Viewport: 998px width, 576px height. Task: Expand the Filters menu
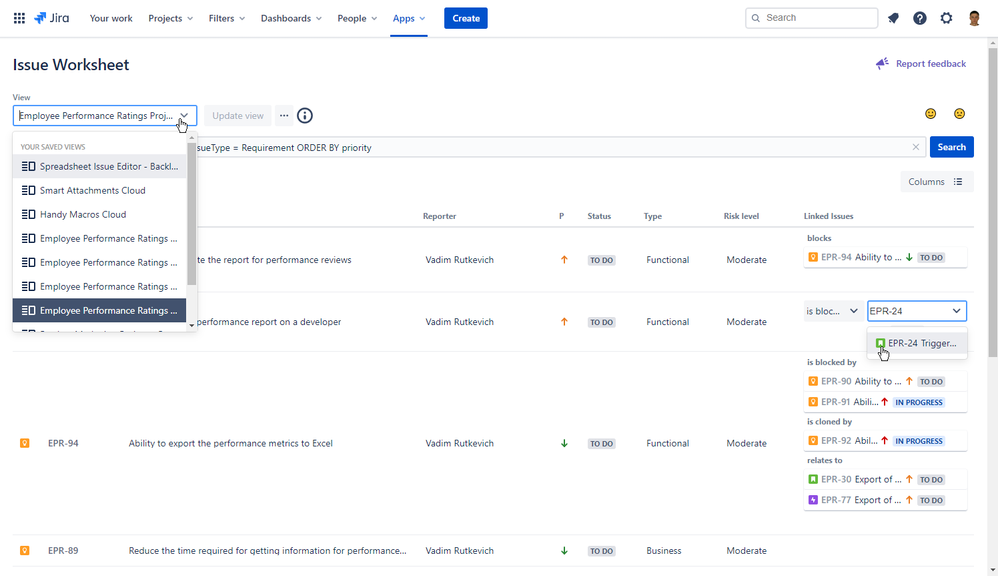pos(227,18)
